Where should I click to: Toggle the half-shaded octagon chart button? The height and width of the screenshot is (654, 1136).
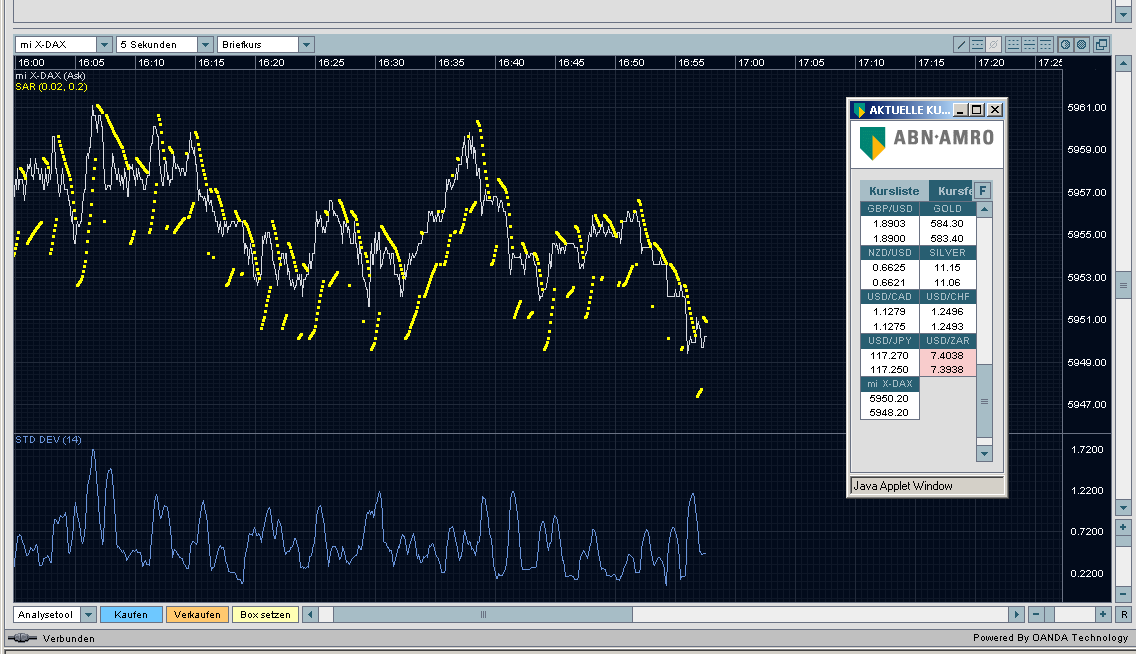[x=1066, y=44]
